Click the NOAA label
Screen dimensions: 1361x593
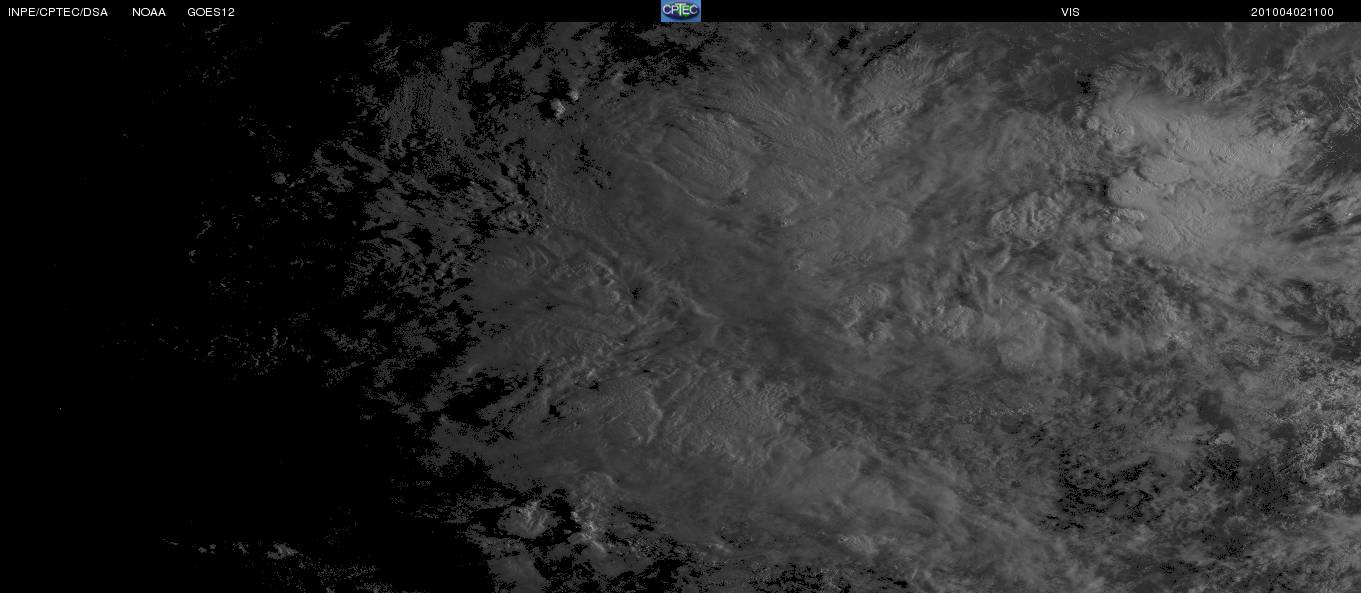pyautogui.click(x=149, y=12)
